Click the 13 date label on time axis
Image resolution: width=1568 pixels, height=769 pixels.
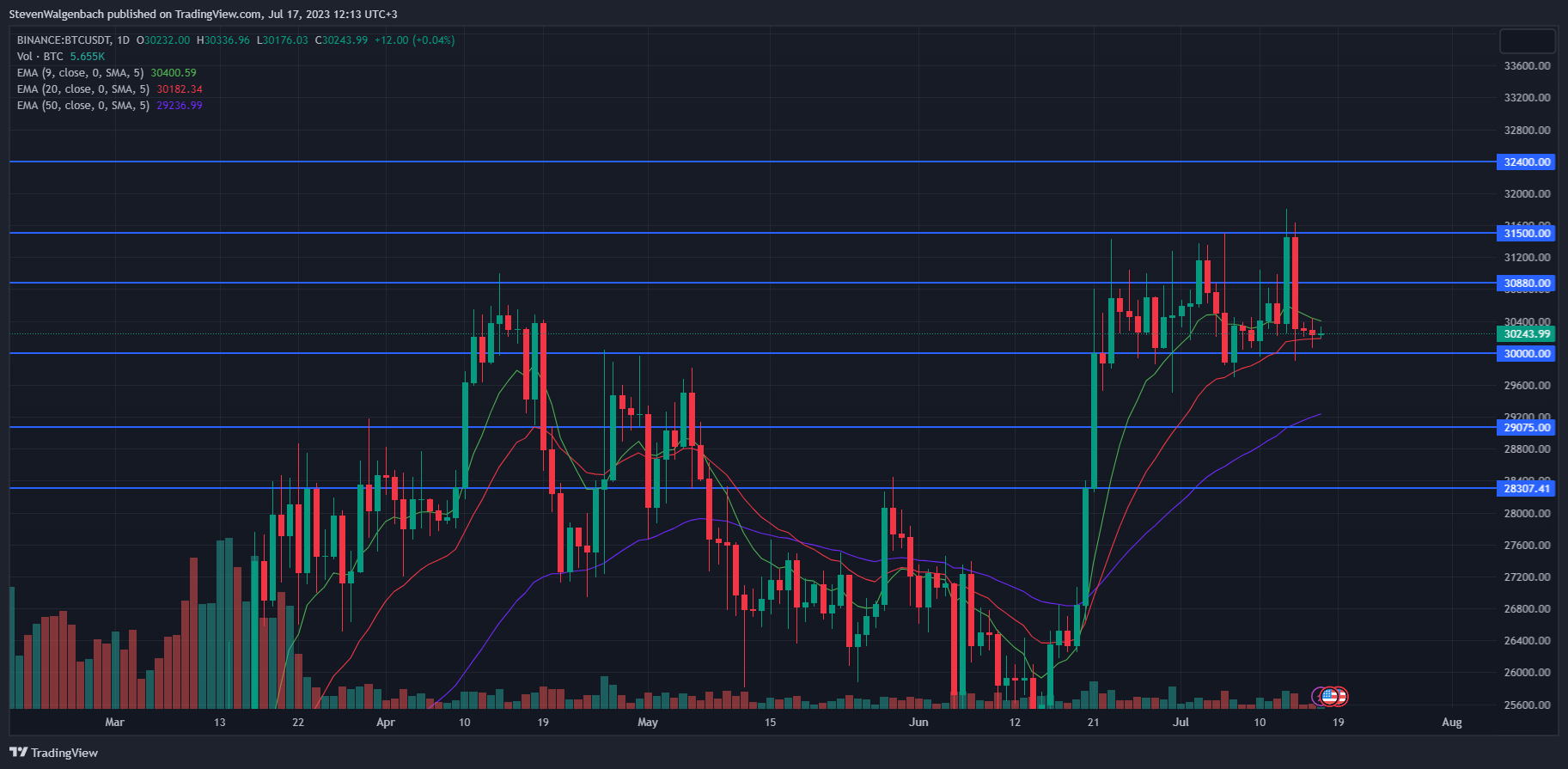(x=220, y=723)
